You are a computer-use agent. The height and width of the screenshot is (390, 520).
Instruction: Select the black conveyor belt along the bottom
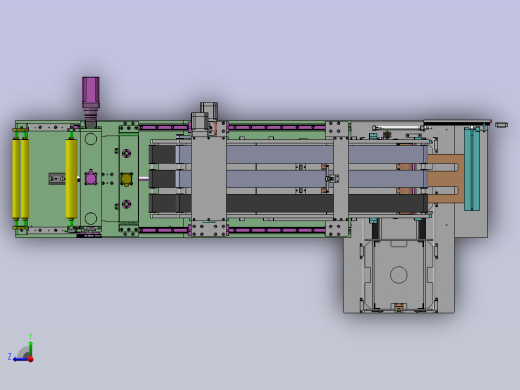click(x=289, y=203)
